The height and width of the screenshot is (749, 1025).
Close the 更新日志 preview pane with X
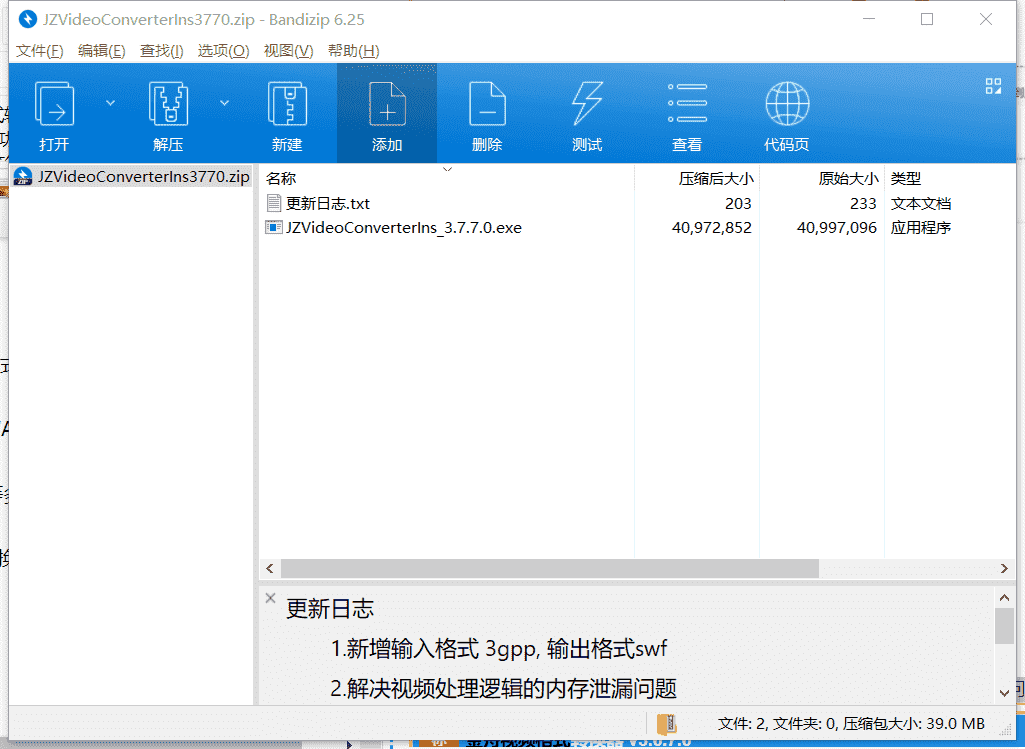(270, 597)
